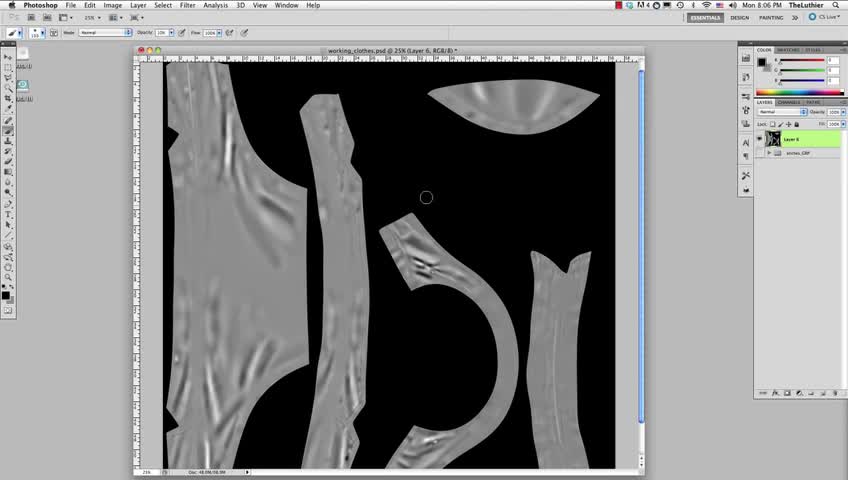
Task: Select the Blur tool
Action: (8, 182)
